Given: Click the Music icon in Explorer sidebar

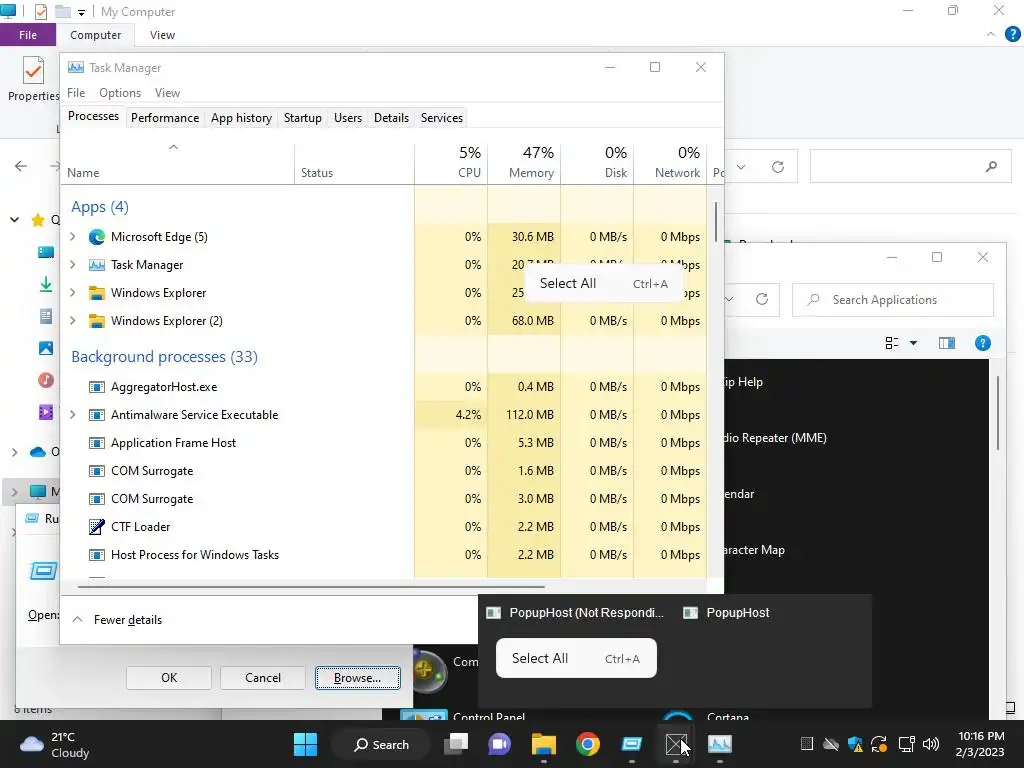Looking at the screenshot, I should click(46, 380).
